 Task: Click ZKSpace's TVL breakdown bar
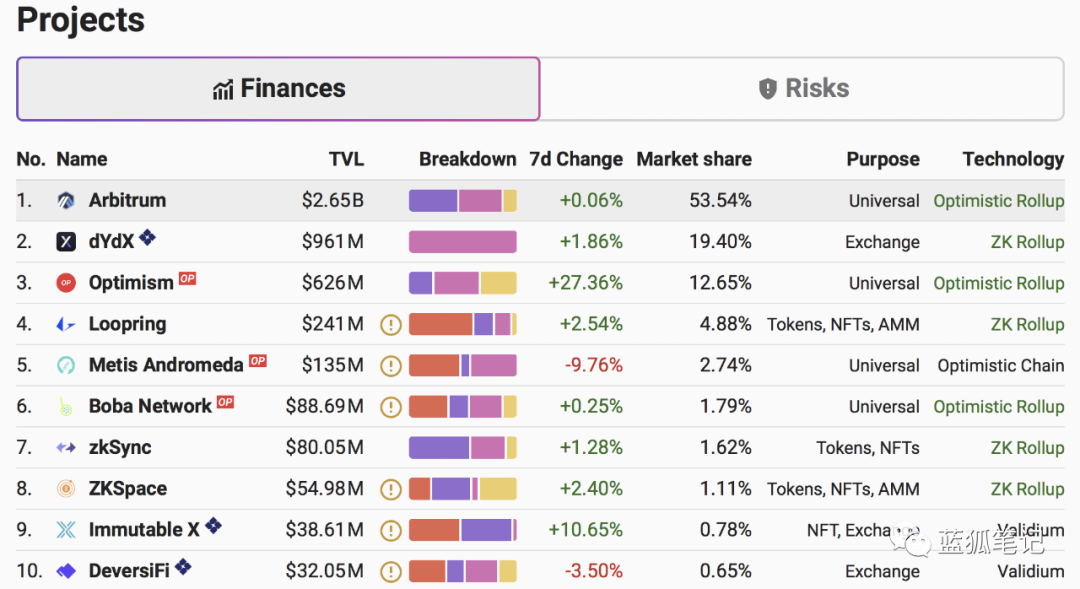[x=463, y=488]
